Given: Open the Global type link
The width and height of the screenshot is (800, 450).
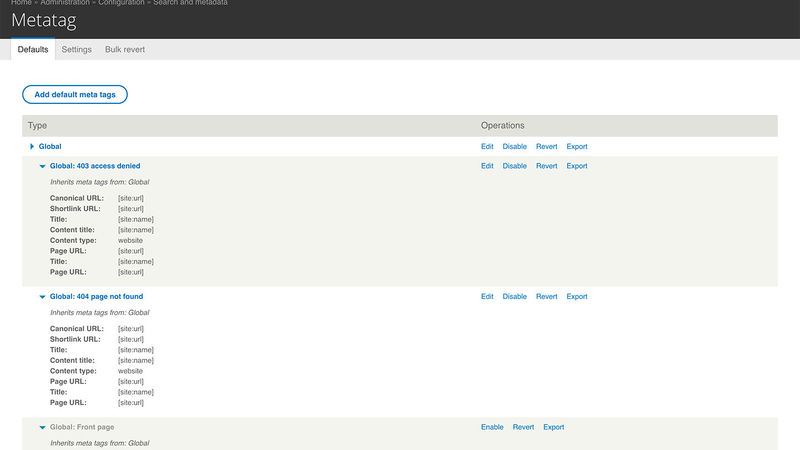Looking at the screenshot, I should [50, 146].
